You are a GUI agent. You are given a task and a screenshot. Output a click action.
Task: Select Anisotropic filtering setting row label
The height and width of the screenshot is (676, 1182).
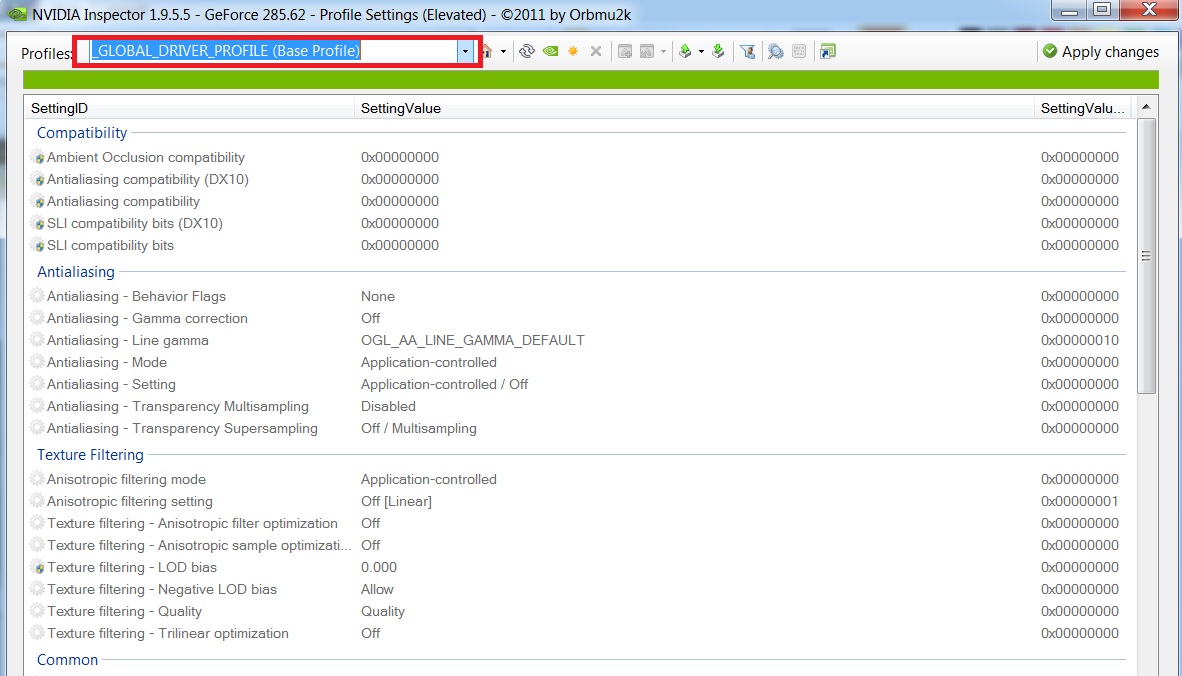coord(130,501)
